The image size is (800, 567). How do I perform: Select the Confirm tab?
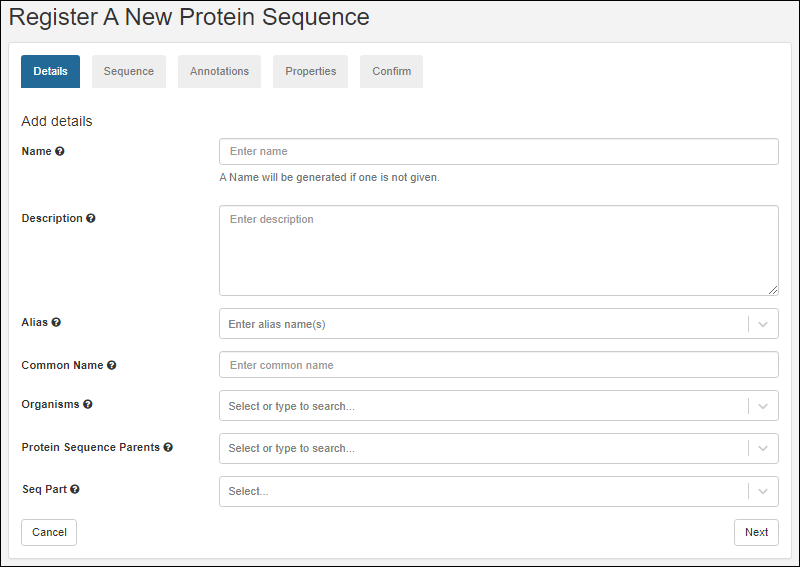391,72
